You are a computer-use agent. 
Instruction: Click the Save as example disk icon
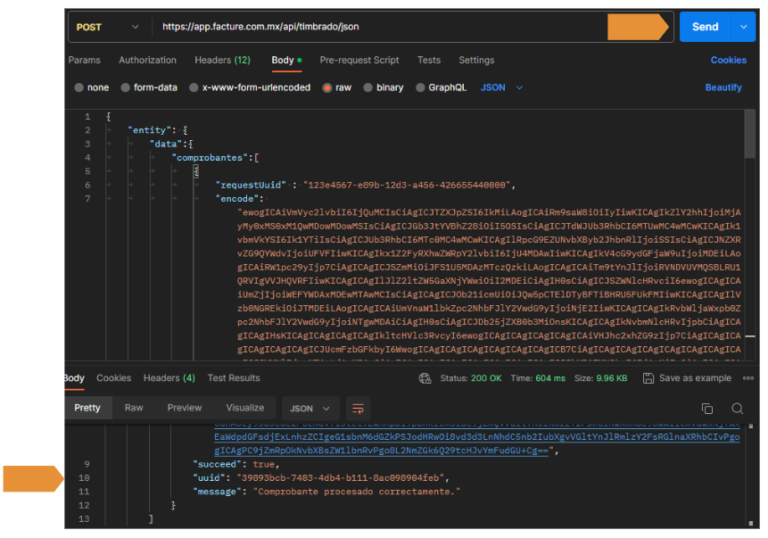[649, 378]
